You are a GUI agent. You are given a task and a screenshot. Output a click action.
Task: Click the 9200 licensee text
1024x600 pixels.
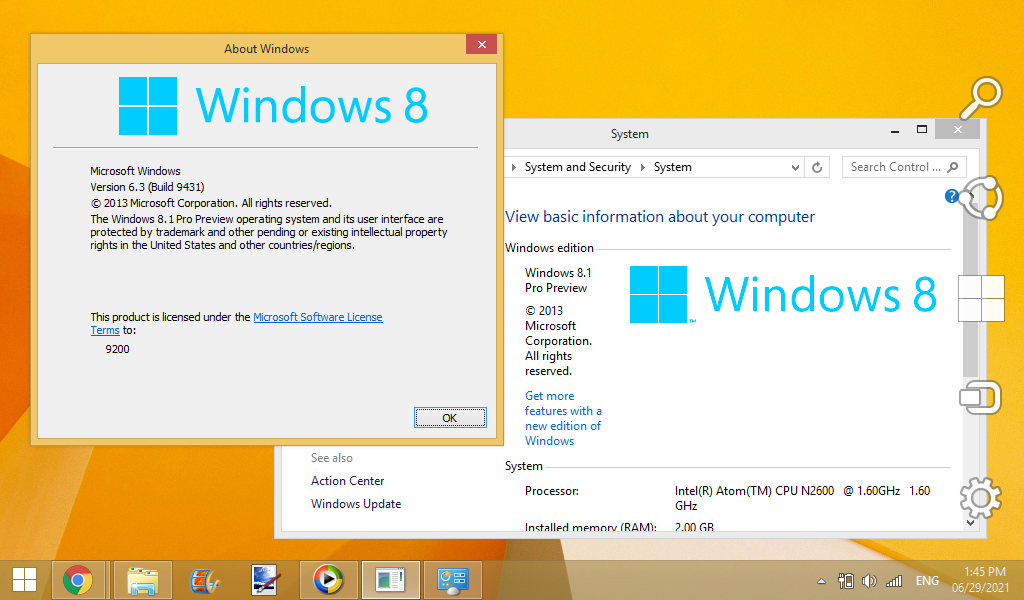pos(118,349)
